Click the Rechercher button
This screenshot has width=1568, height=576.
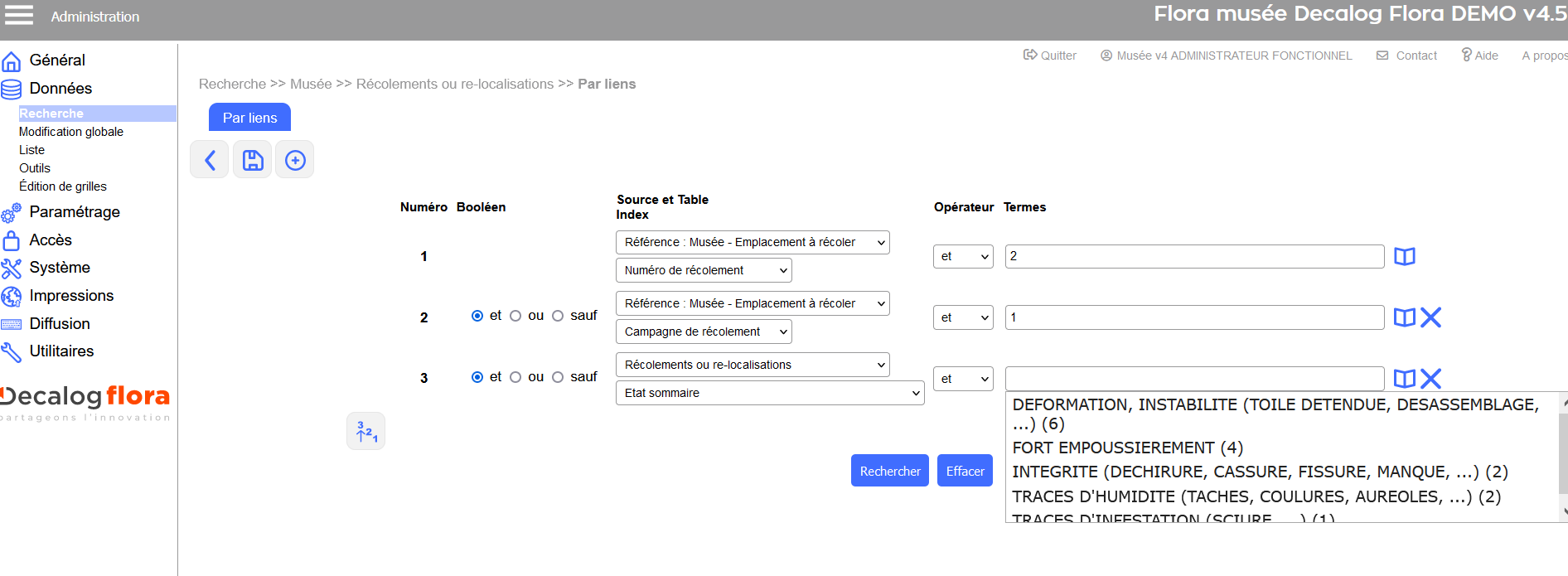(x=889, y=471)
